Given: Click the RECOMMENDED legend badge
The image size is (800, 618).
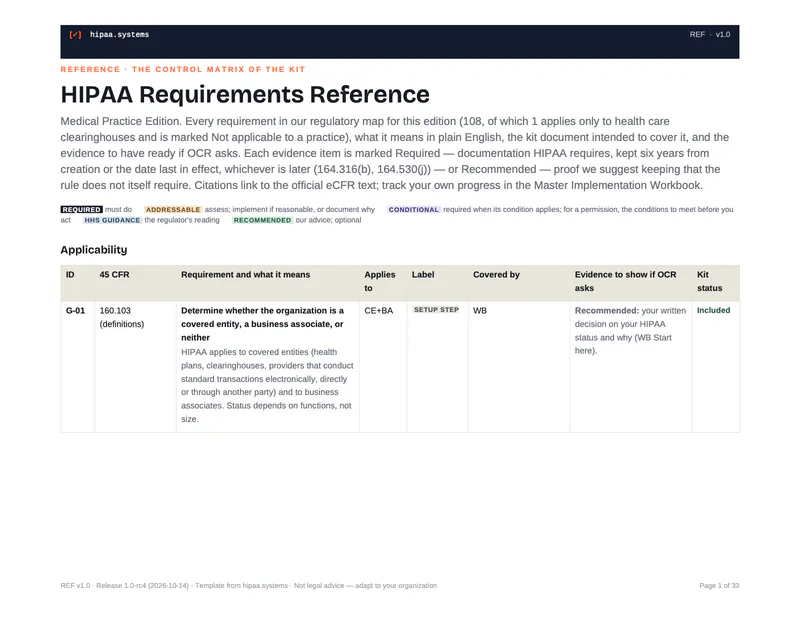Looking at the screenshot, I should pos(262,220).
